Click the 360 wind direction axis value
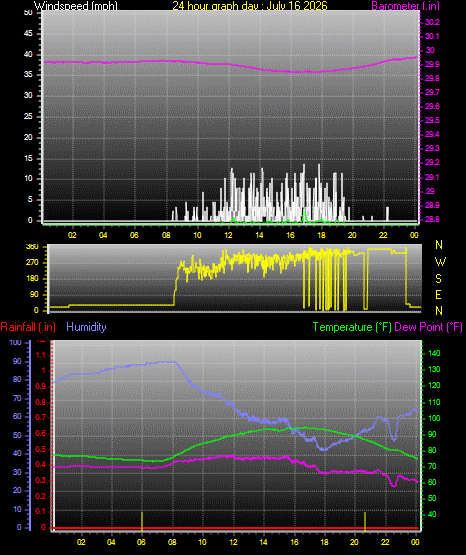Screen dimensions: 466x555 [x=32, y=247]
